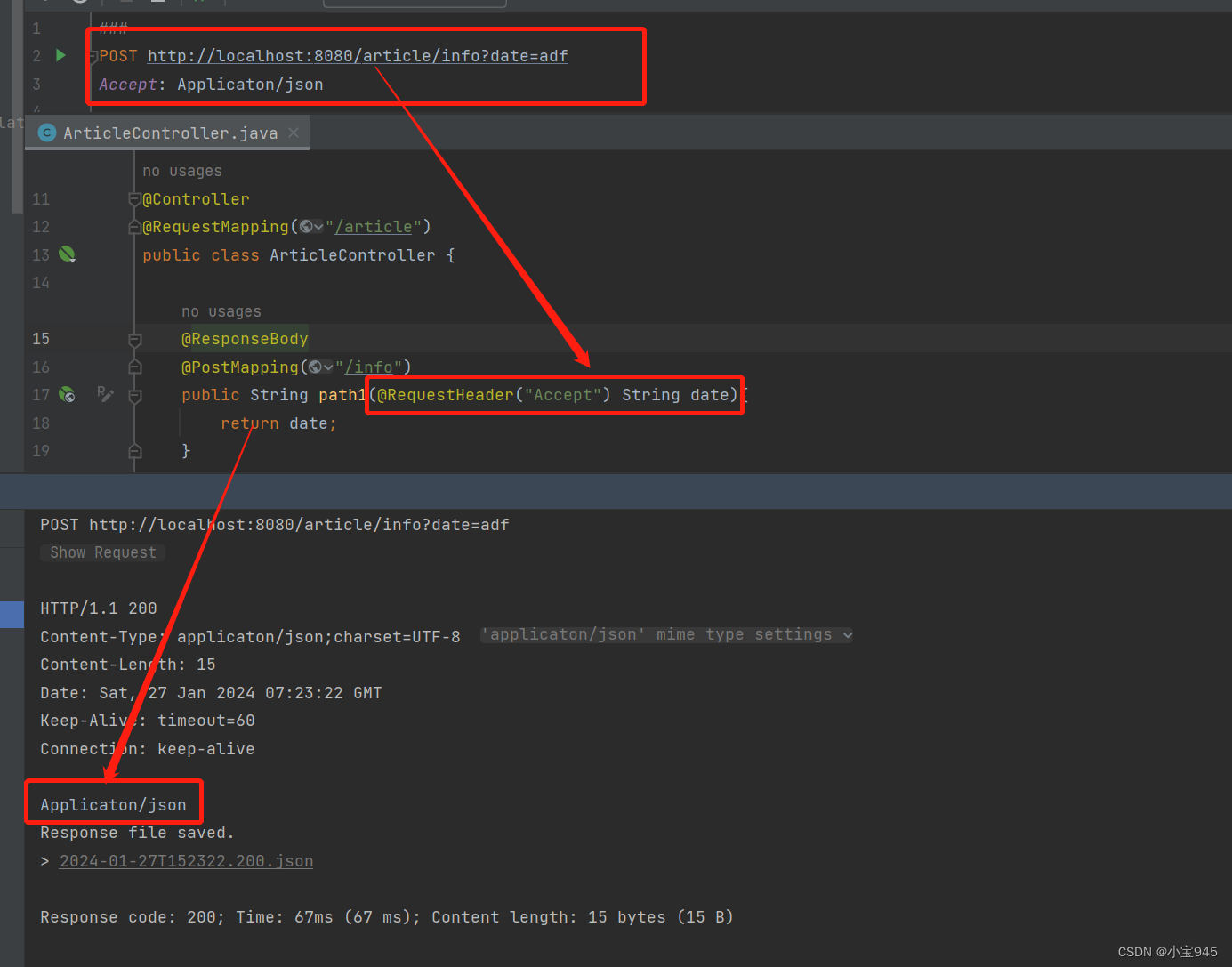This screenshot has width=1232, height=967.
Task: Collapse the path1 method fold marker on line 17
Action: point(135,396)
